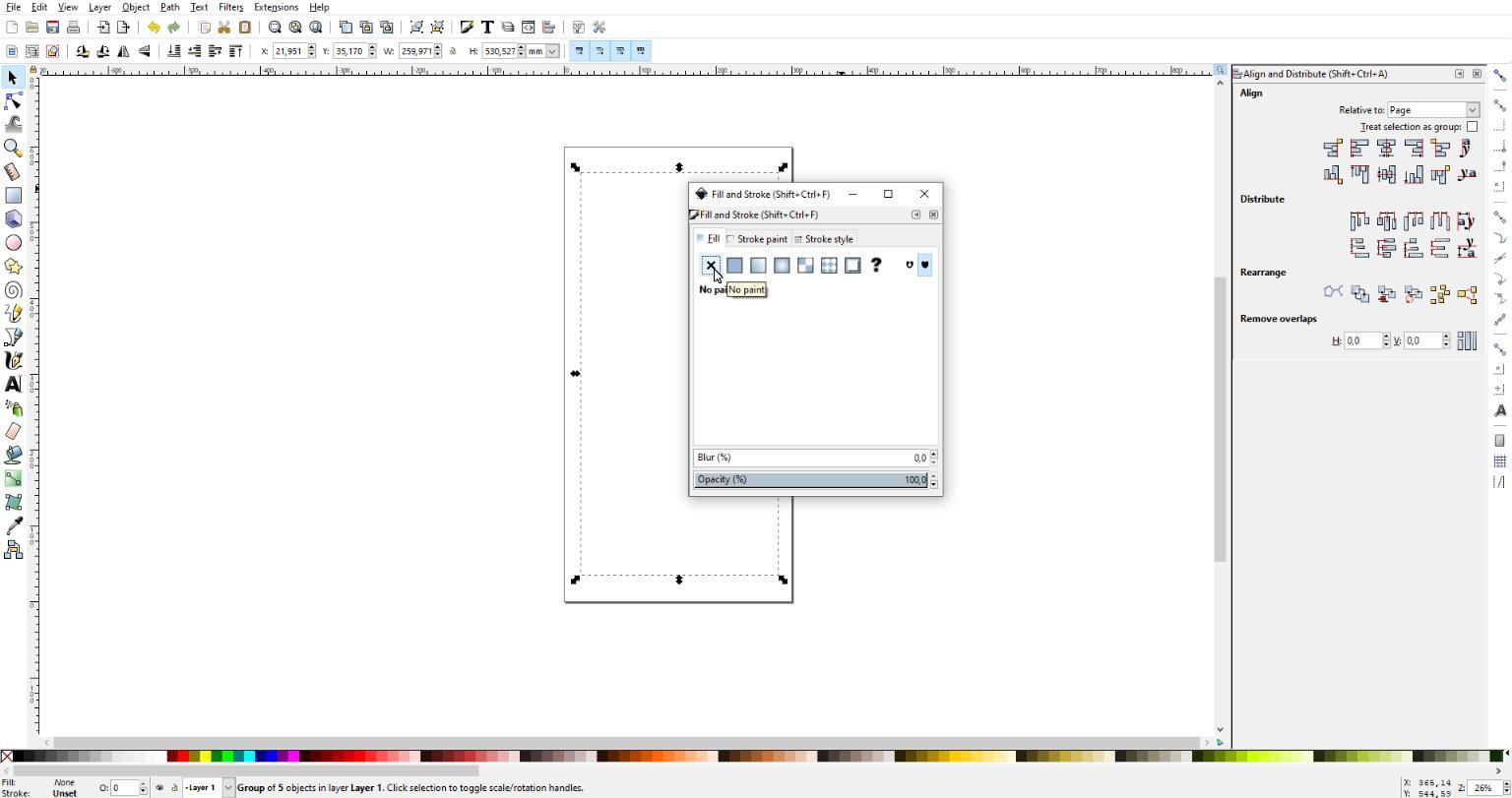Select the Ellipse tool

point(13,242)
